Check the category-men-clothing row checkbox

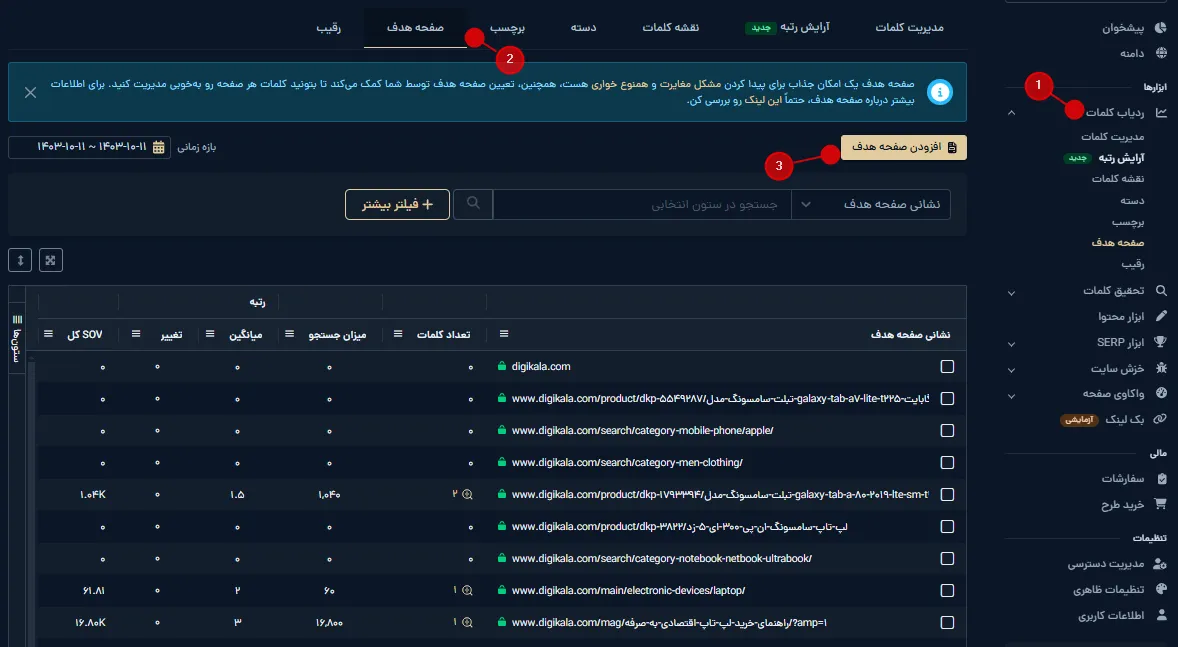[947, 463]
